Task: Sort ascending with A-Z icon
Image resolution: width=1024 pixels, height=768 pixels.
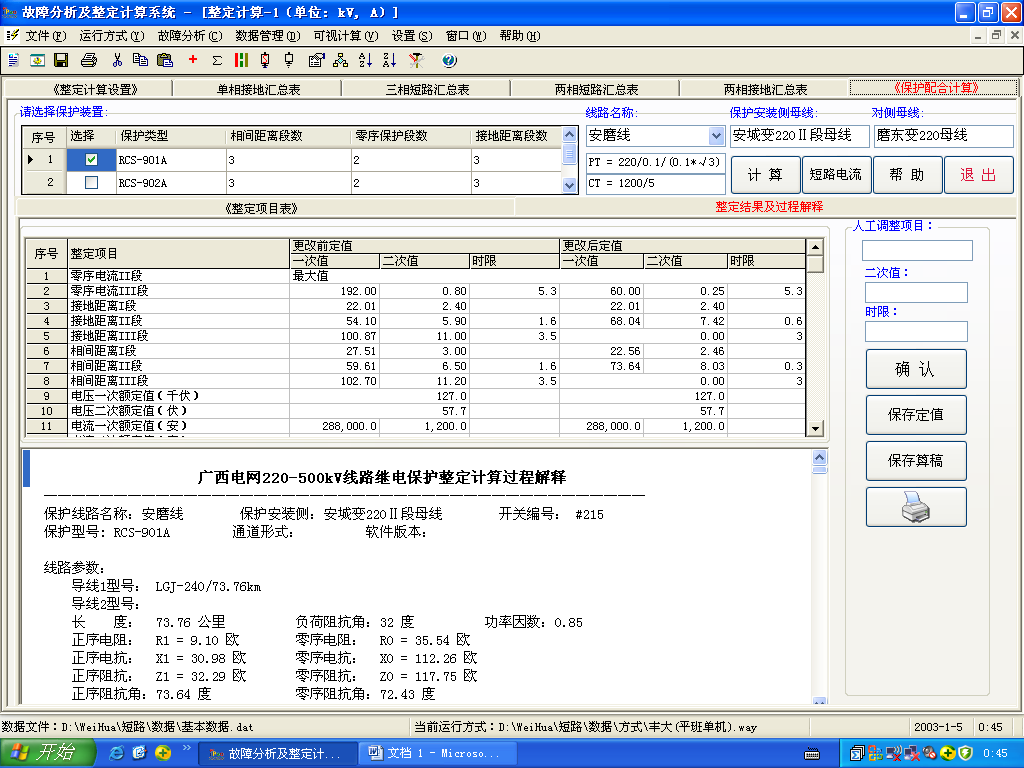Action: coord(366,61)
